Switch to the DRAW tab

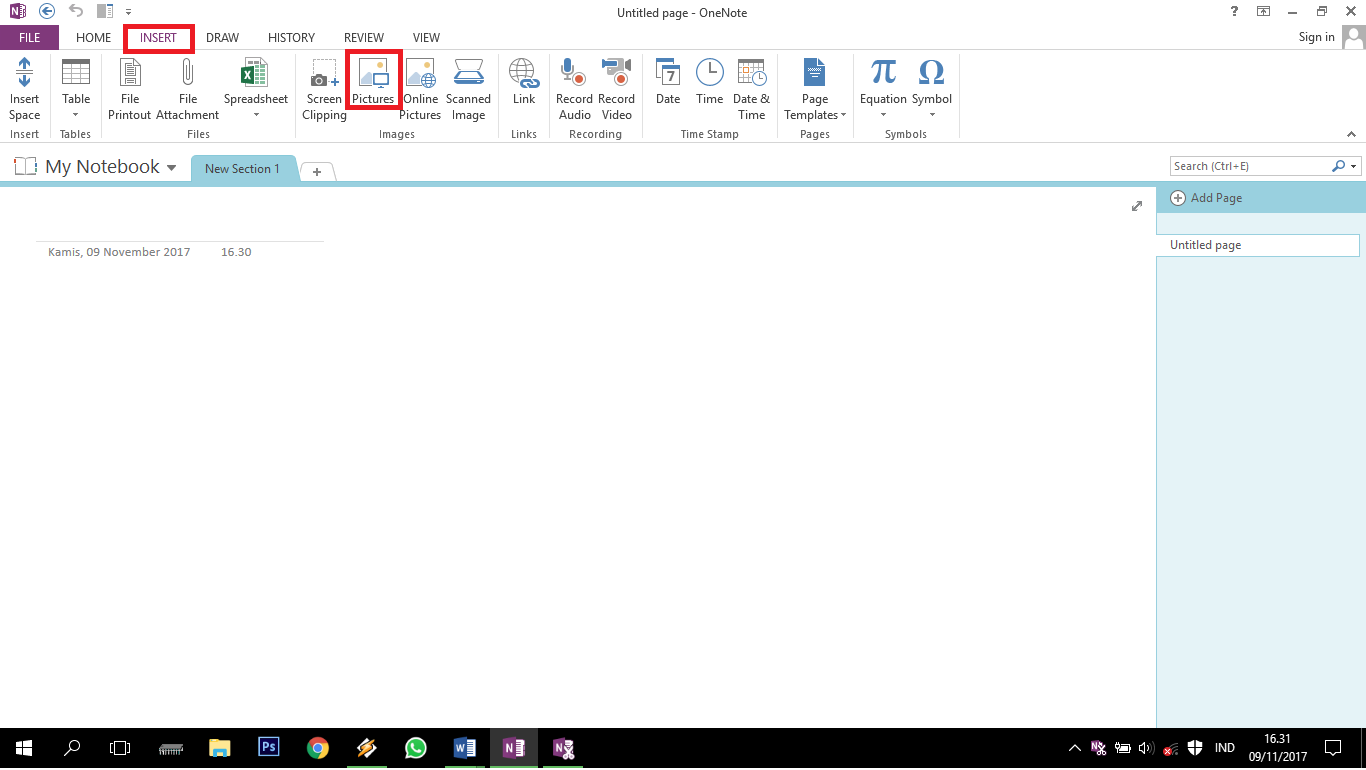[223, 38]
